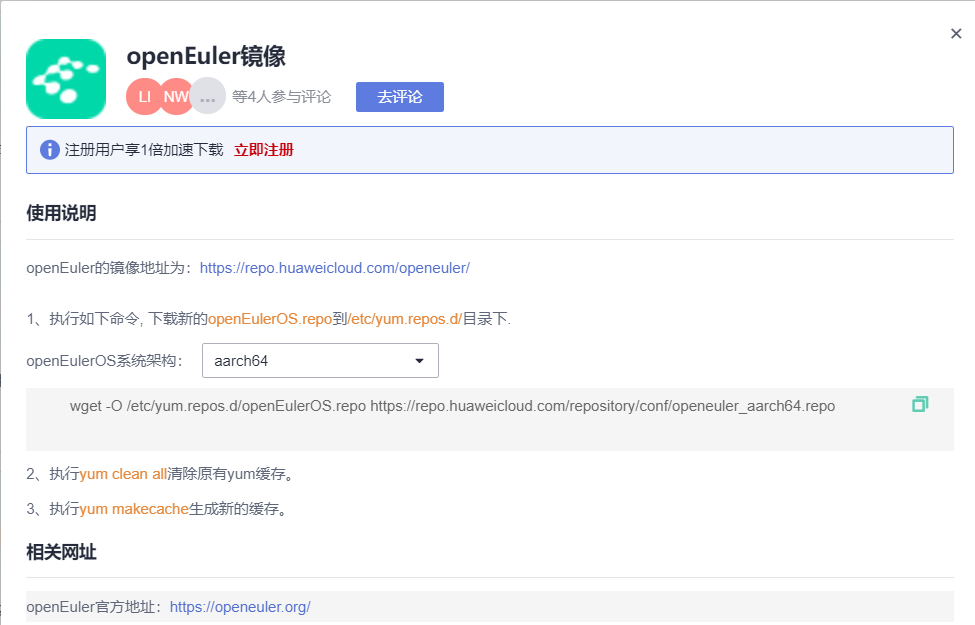The height and width of the screenshot is (625, 975).
Task: Show more commenters via ellipsis avatar
Action: coord(208,96)
